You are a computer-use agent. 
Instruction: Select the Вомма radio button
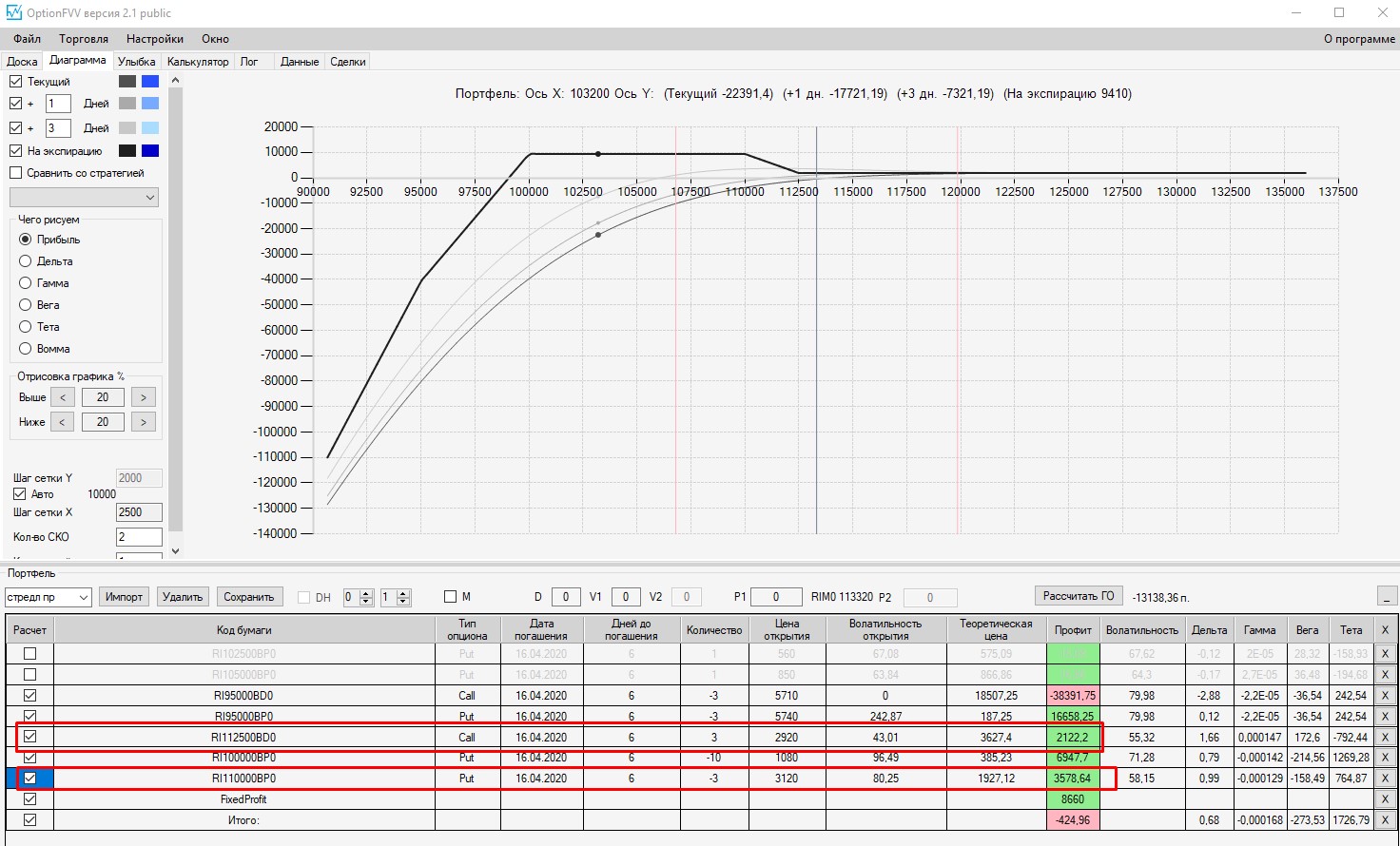pyautogui.click(x=26, y=349)
